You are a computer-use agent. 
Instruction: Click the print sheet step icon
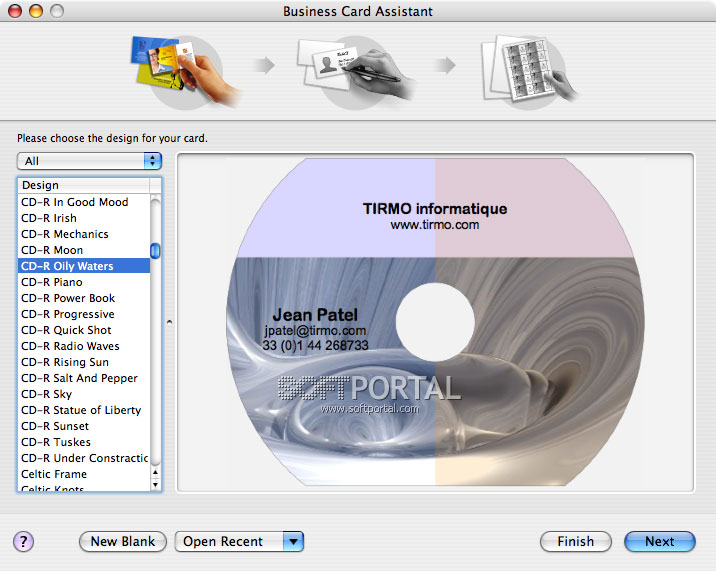[x=530, y=71]
